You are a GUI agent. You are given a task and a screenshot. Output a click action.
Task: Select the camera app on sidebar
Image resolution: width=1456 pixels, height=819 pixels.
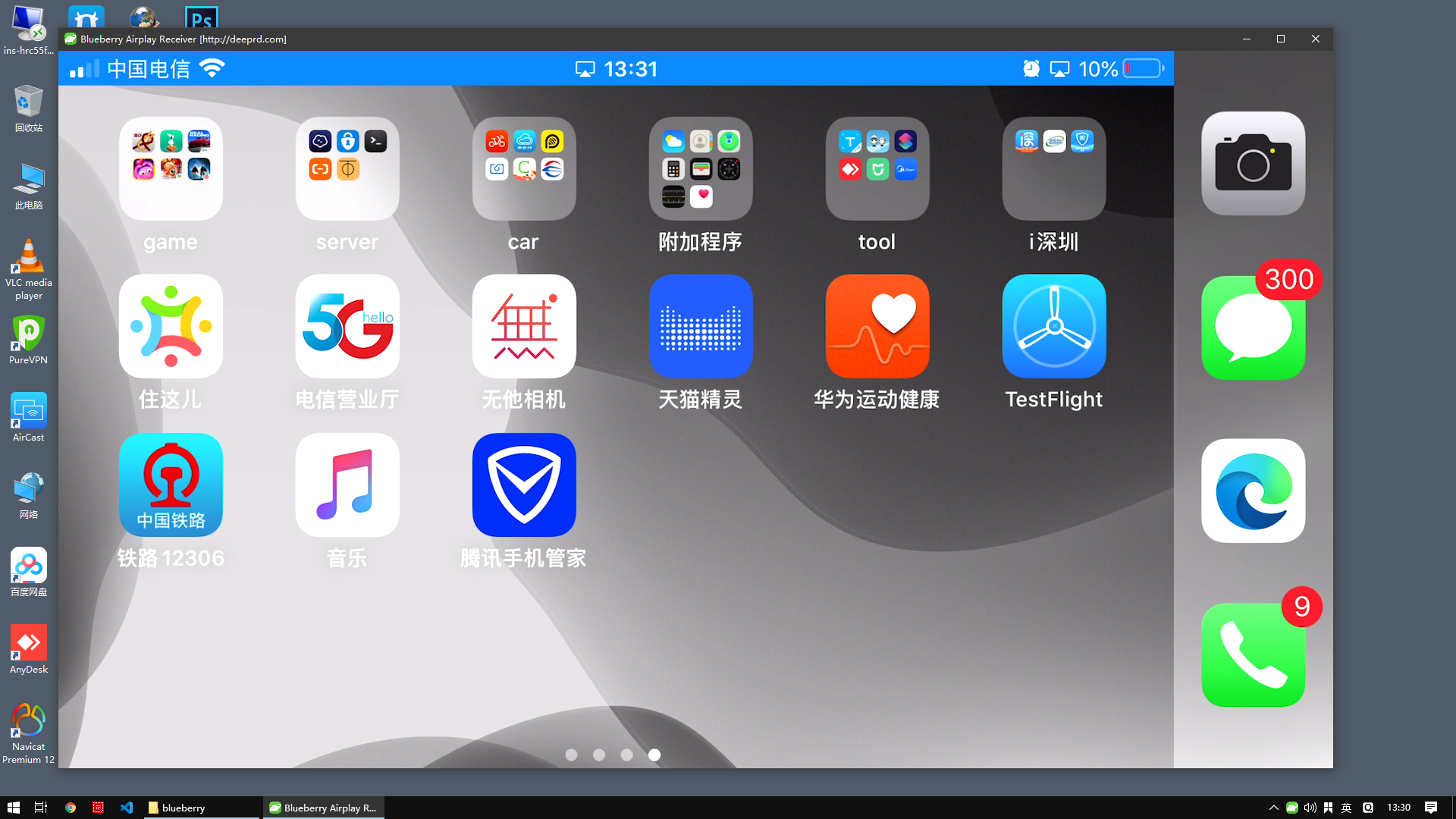point(1253,163)
